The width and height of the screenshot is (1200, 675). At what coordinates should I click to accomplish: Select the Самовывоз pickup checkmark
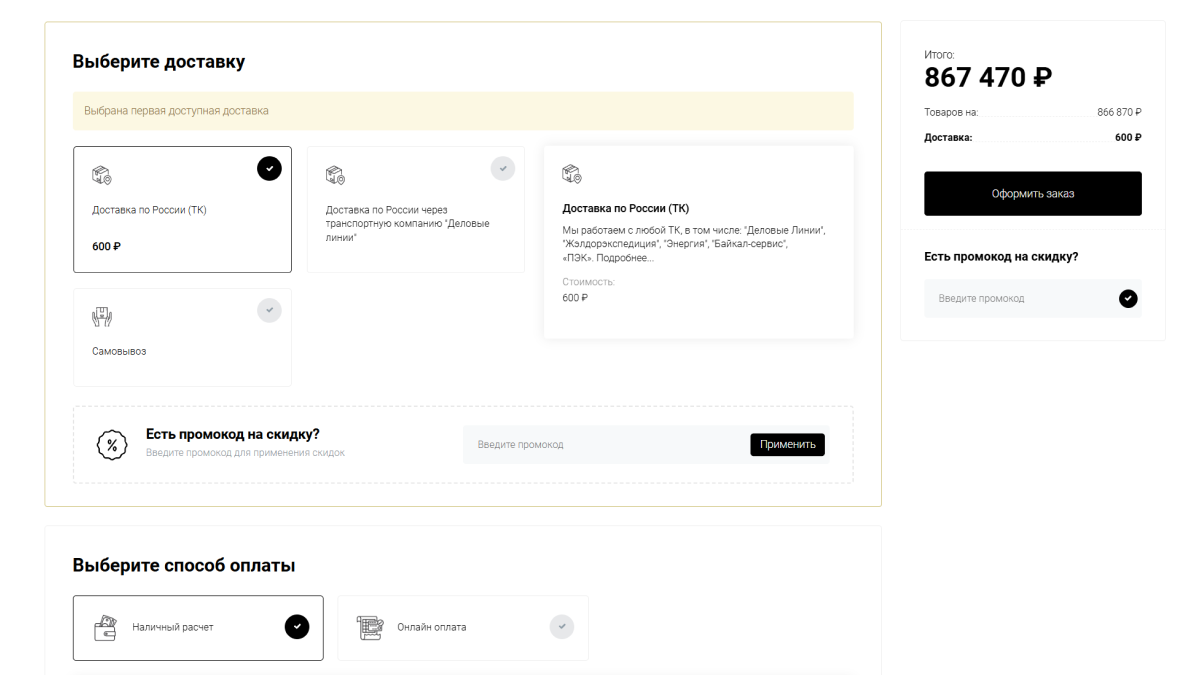point(269,310)
